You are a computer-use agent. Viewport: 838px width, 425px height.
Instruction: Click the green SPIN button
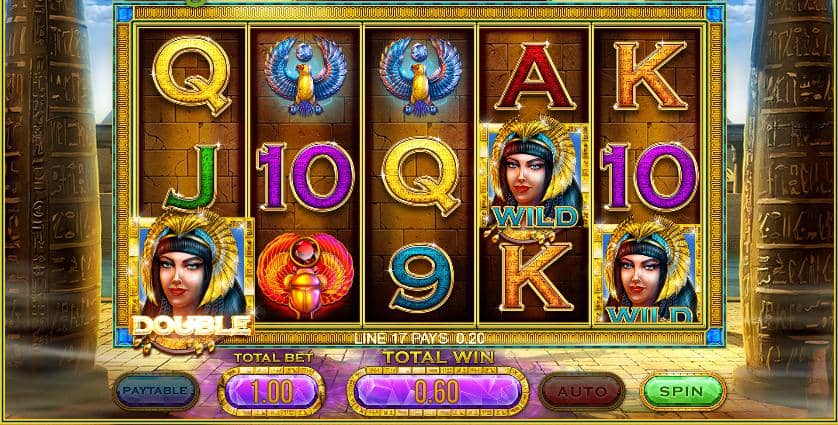tap(682, 391)
